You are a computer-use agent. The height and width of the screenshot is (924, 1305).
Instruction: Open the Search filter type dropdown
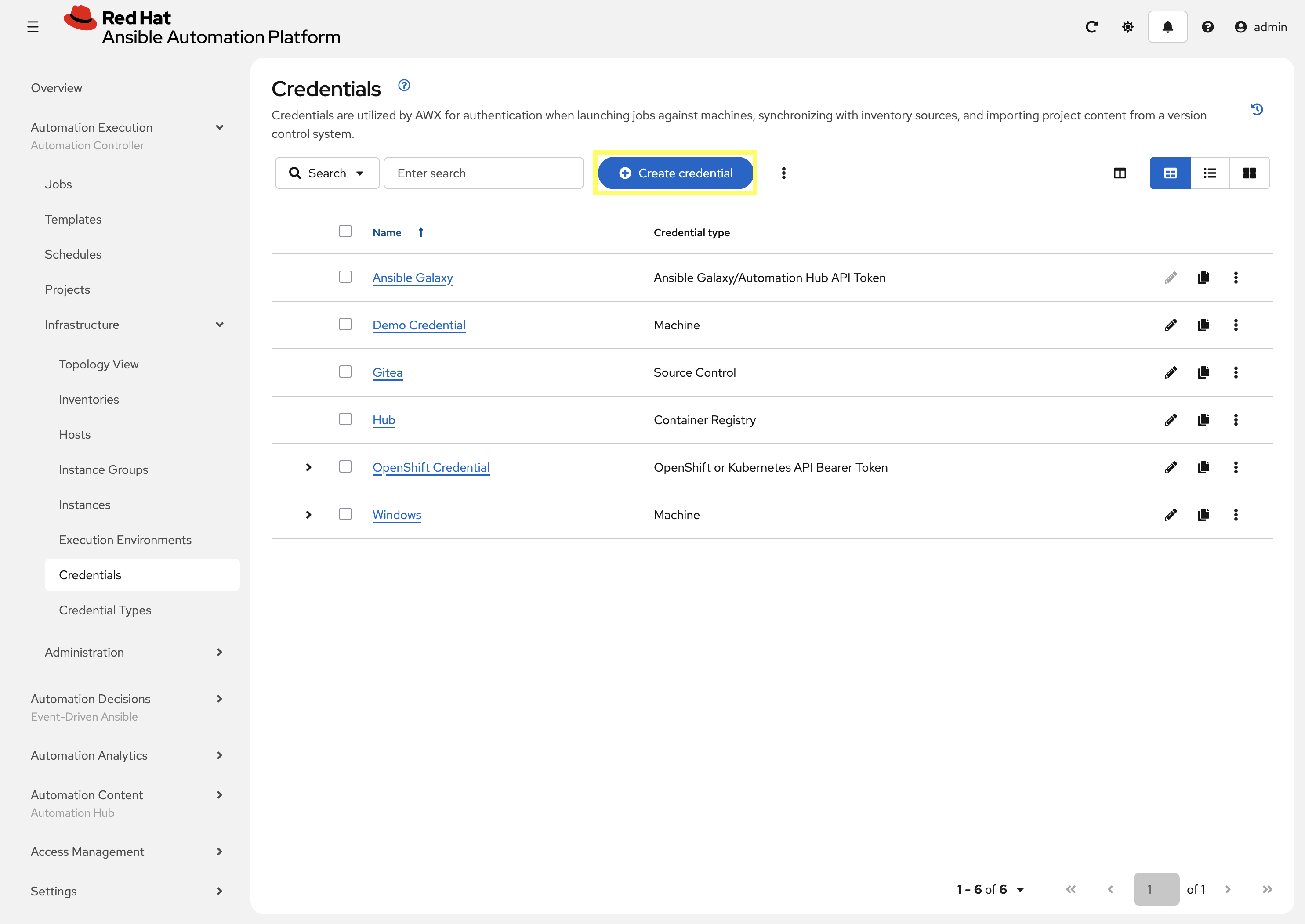[326, 173]
